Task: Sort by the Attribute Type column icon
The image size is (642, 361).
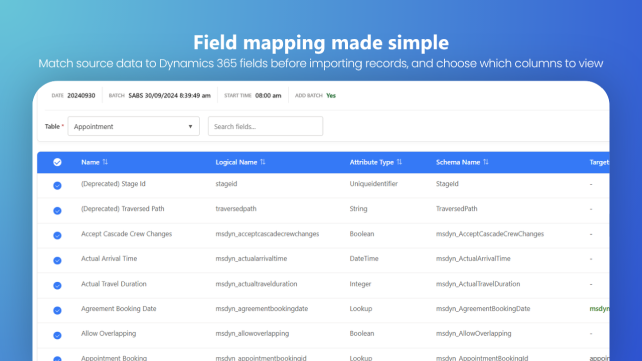Action: pyautogui.click(x=399, y=162)
